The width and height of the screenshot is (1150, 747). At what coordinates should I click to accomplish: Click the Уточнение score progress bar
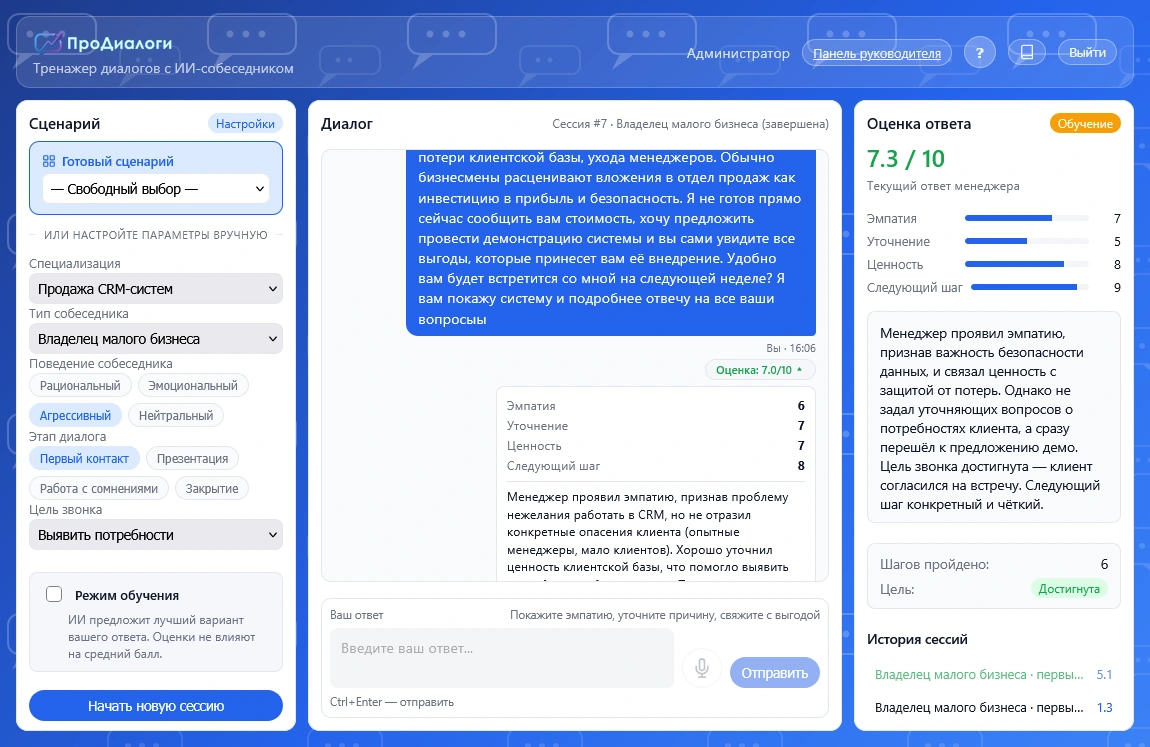click(1026, 241)
